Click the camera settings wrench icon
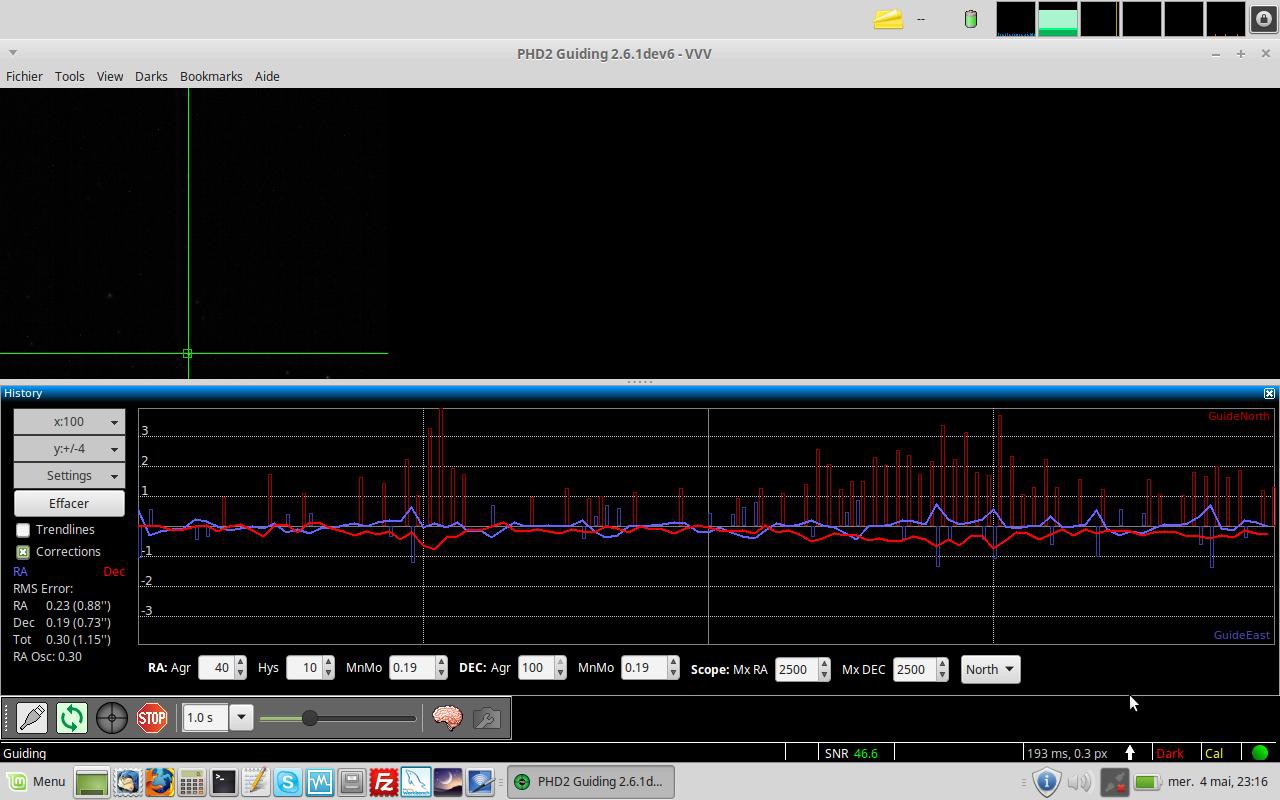1280x800 pixels. pyautogui.click(x=487, y=717)
